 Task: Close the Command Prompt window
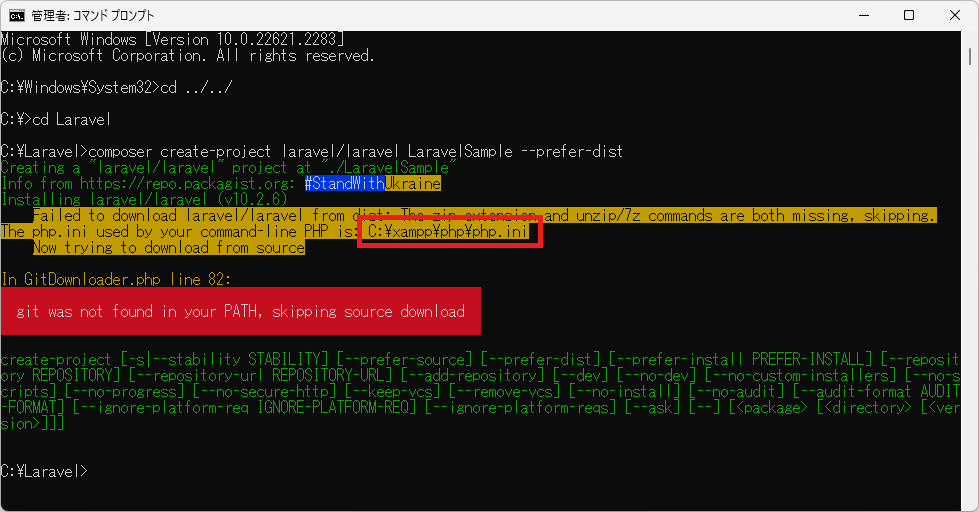coord(955,15)
